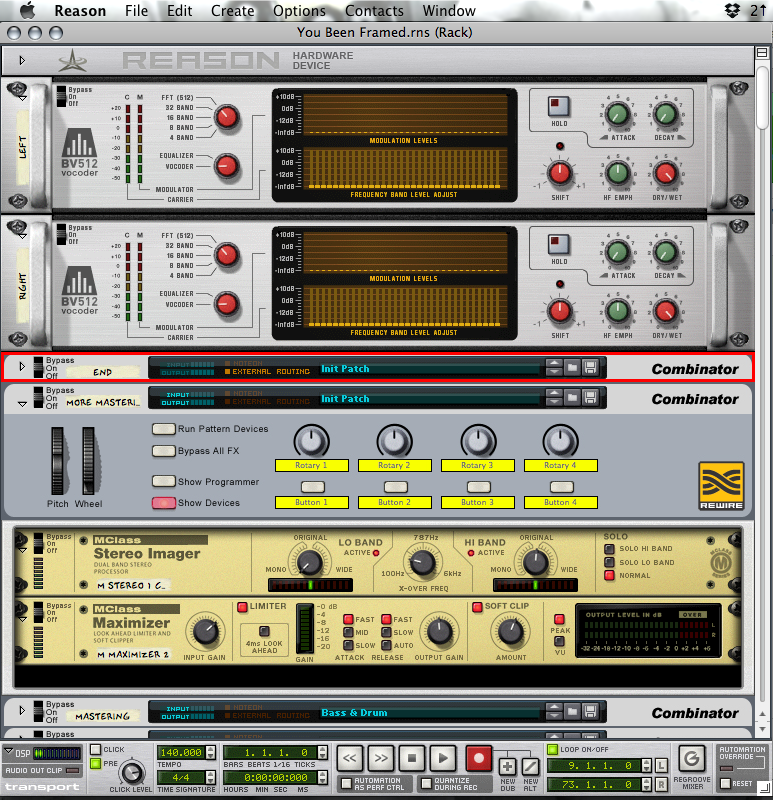Save patch on MORE MASTERI Combinator

tap(591, 397)
